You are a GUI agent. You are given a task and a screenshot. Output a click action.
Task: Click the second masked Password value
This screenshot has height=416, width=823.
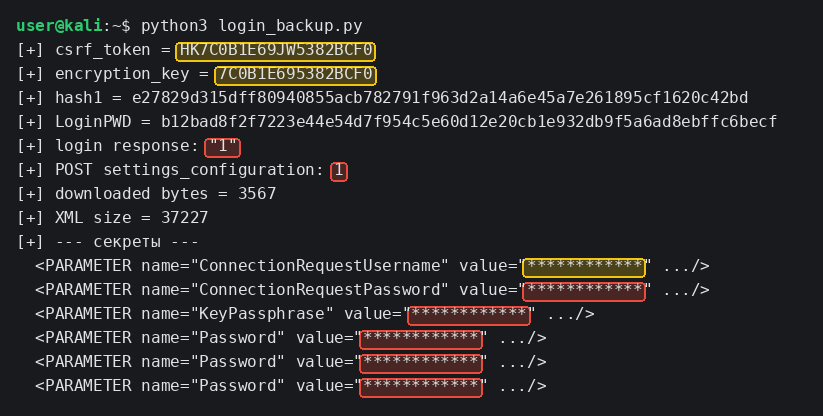421,363
